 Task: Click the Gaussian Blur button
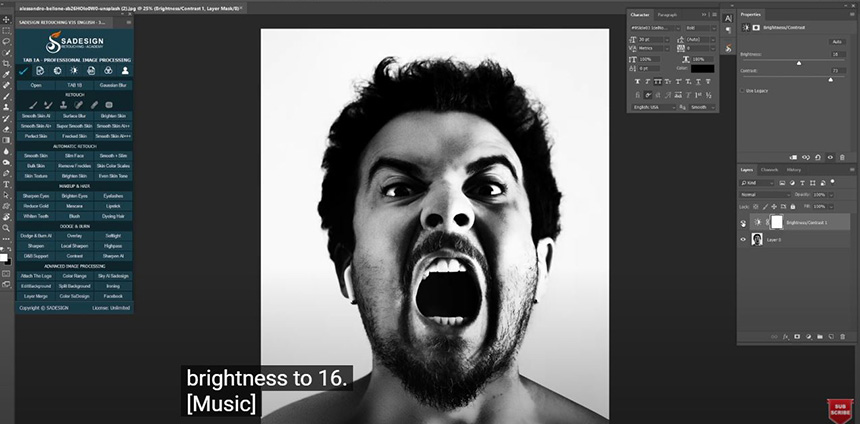(113, 86)
